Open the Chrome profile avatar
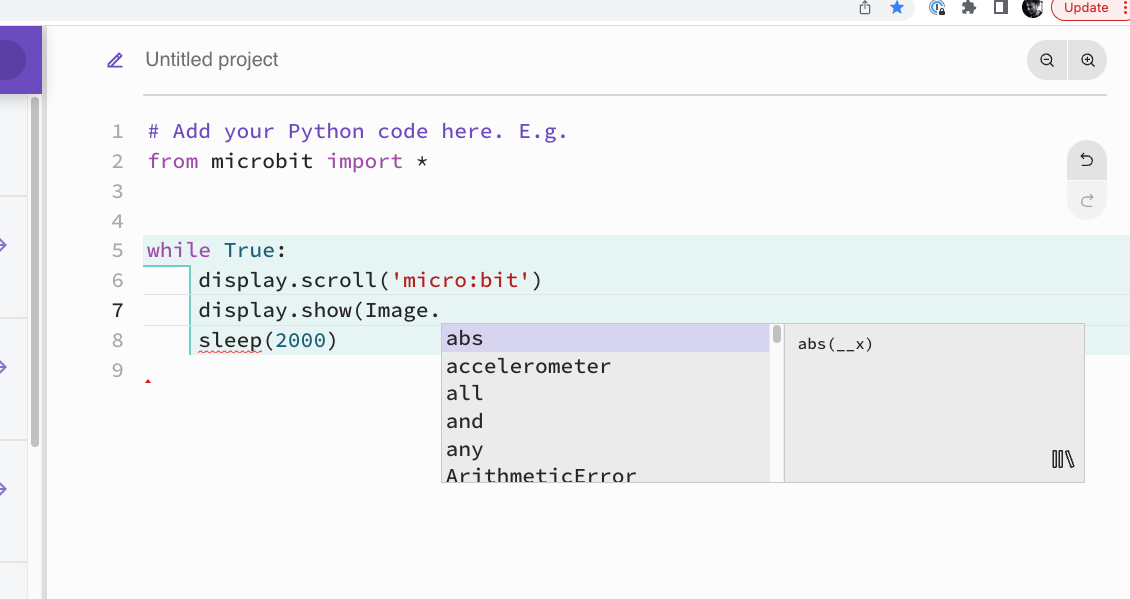 pos(1033,9)
